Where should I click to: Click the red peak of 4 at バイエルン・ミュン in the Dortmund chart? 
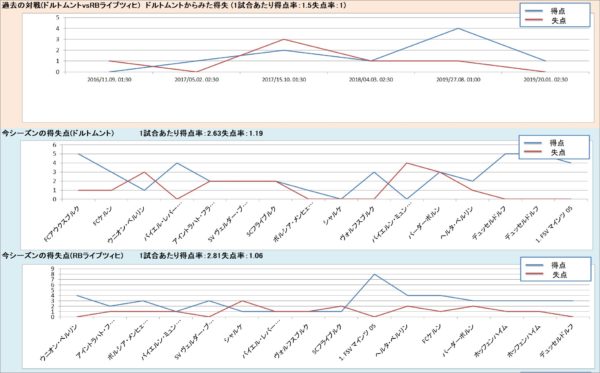click(x=406, y=163)
